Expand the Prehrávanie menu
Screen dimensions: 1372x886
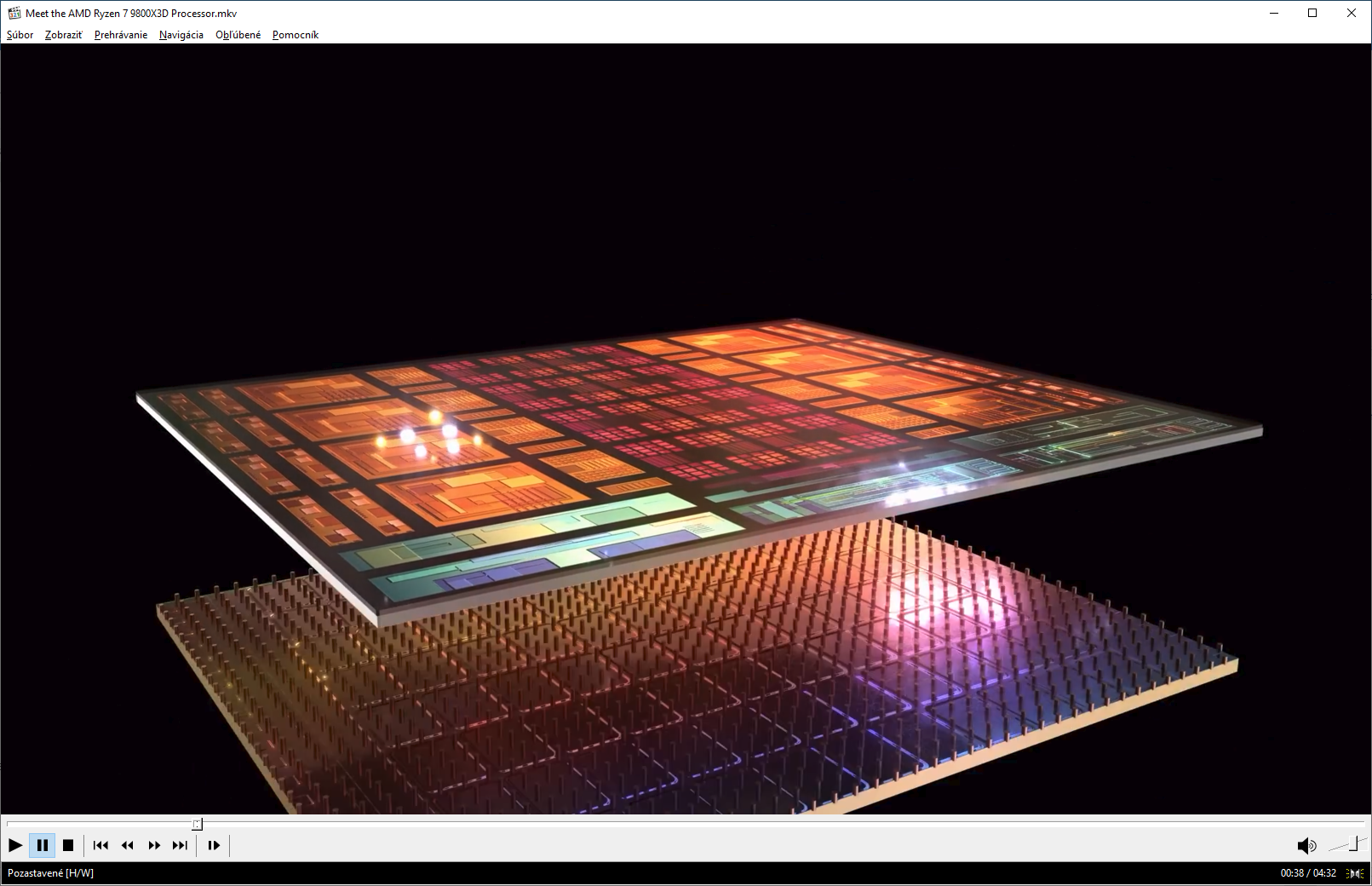121,35
